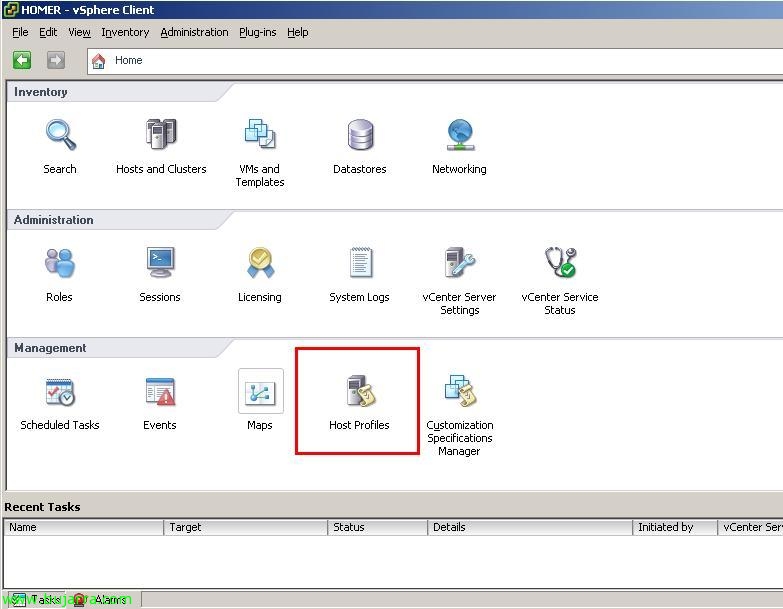Open Licensing administration
This screenshot has width=783, height=609.
(260, 263)
